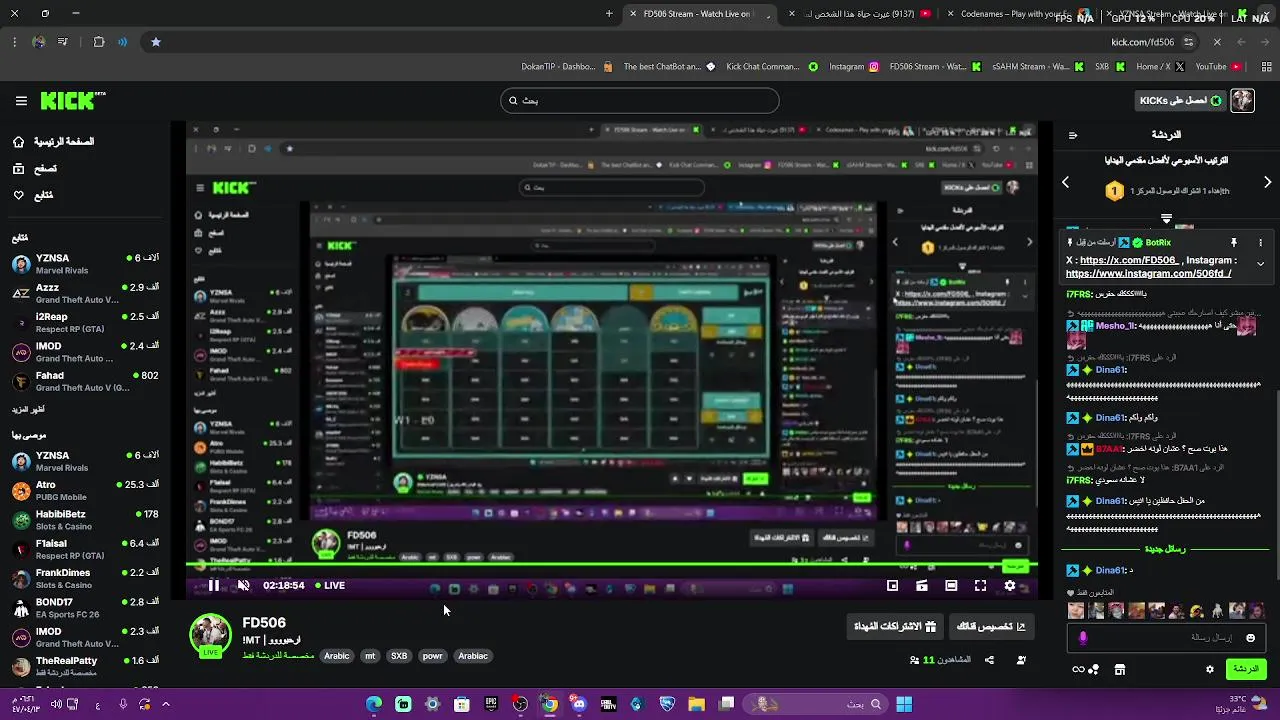Open Azzz Grand Theft Auto channel
Screen dimensions: 1280x720
[85, 293]
